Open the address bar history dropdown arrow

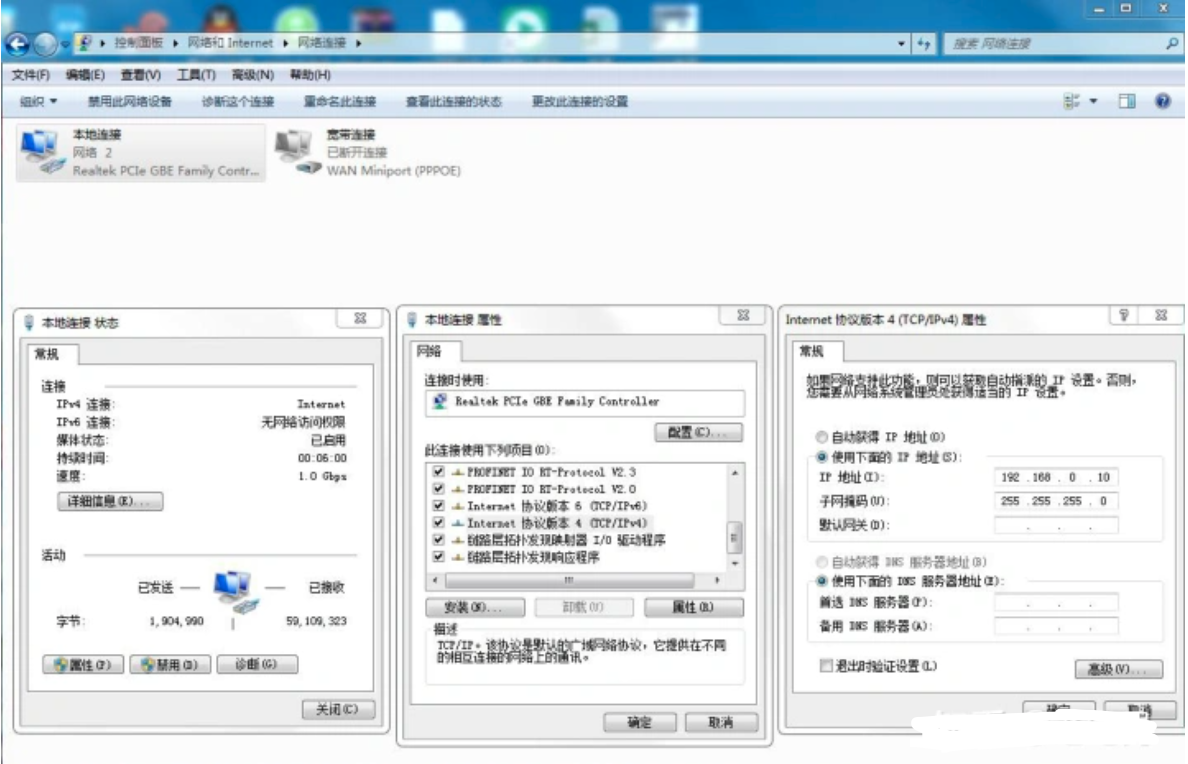coord(901,44)
